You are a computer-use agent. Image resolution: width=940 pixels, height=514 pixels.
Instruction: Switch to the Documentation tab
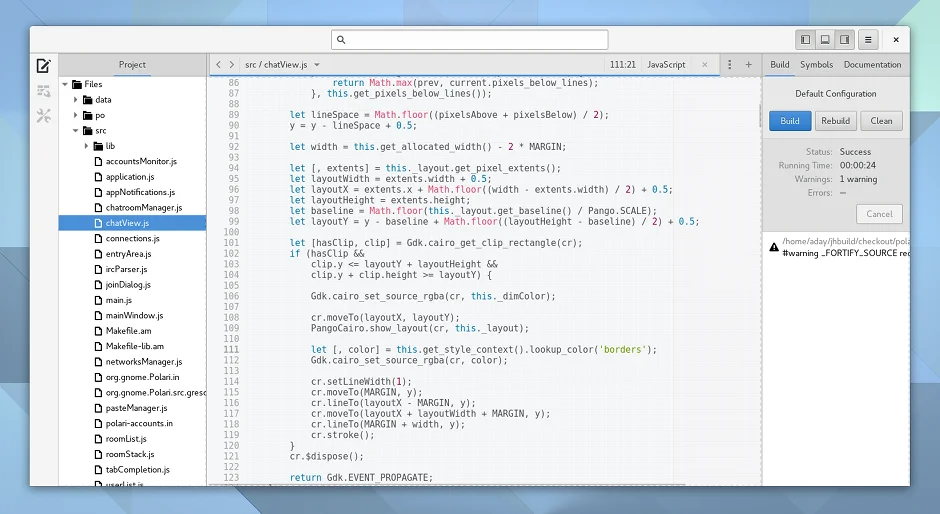tap(872, 65)
